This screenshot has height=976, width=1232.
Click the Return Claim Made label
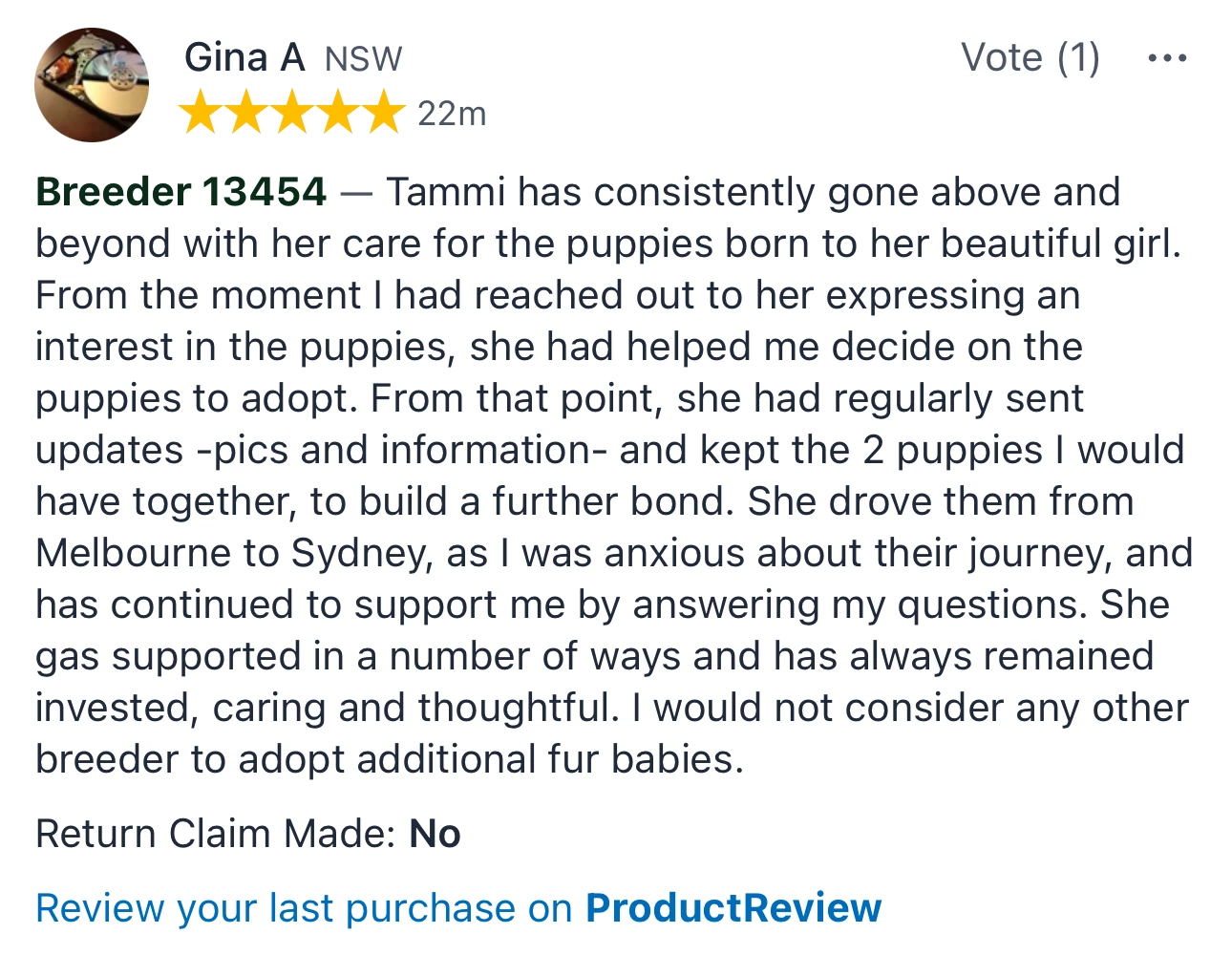click(x=216, y=834)
